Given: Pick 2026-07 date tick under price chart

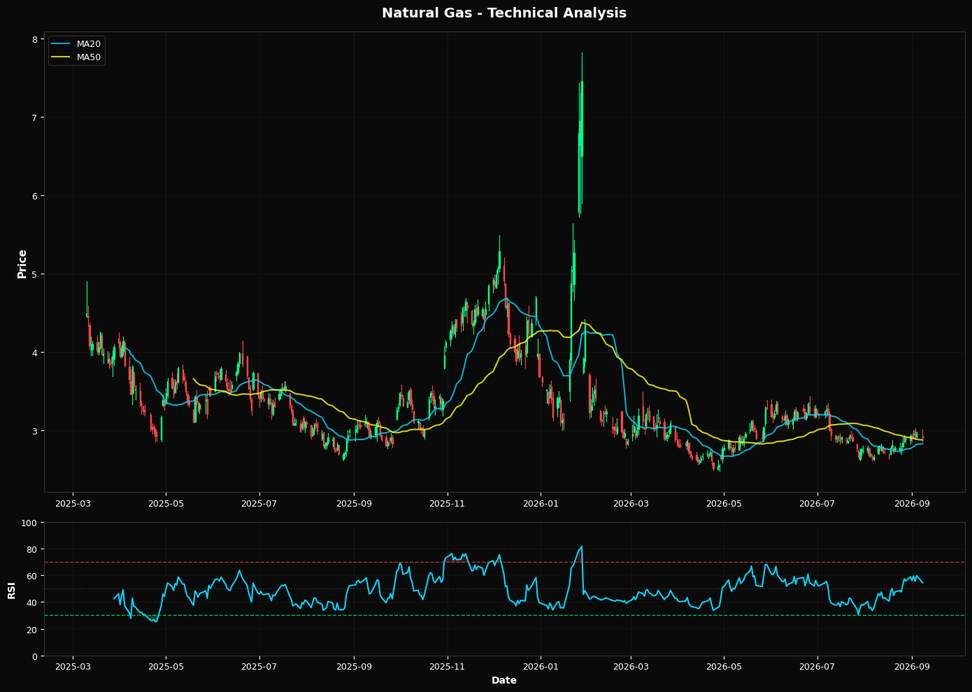Looking at the screenshot, I should click(818, 503).
